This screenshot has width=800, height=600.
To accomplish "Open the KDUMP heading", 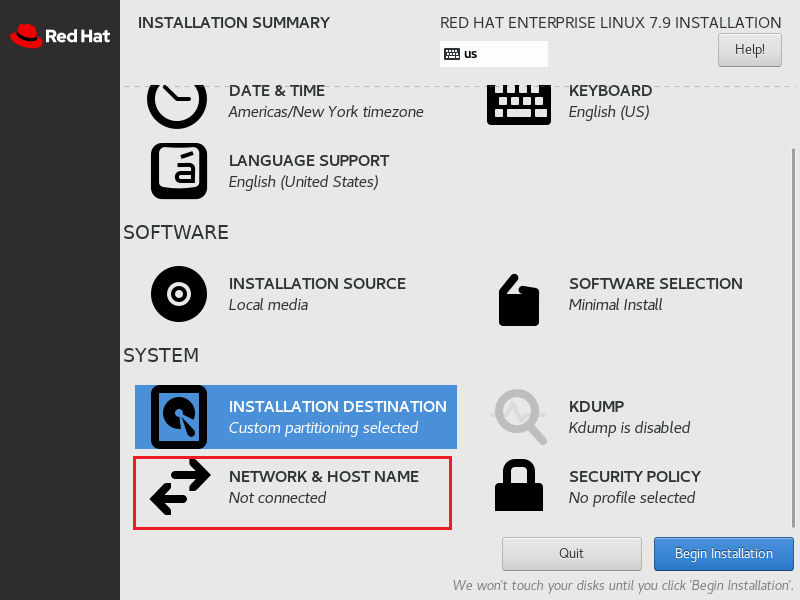I will click(x=596, y=407).
